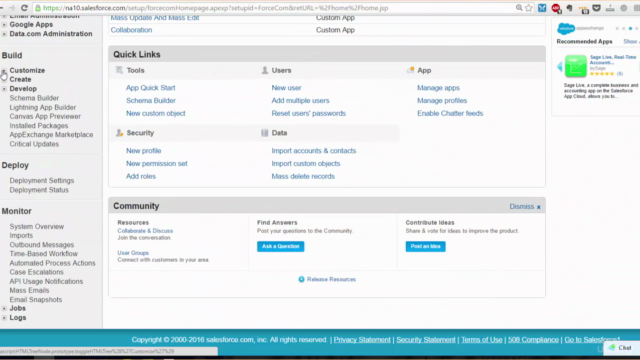Open the Sage Live green app thumbnail

[x=576, y=66]
